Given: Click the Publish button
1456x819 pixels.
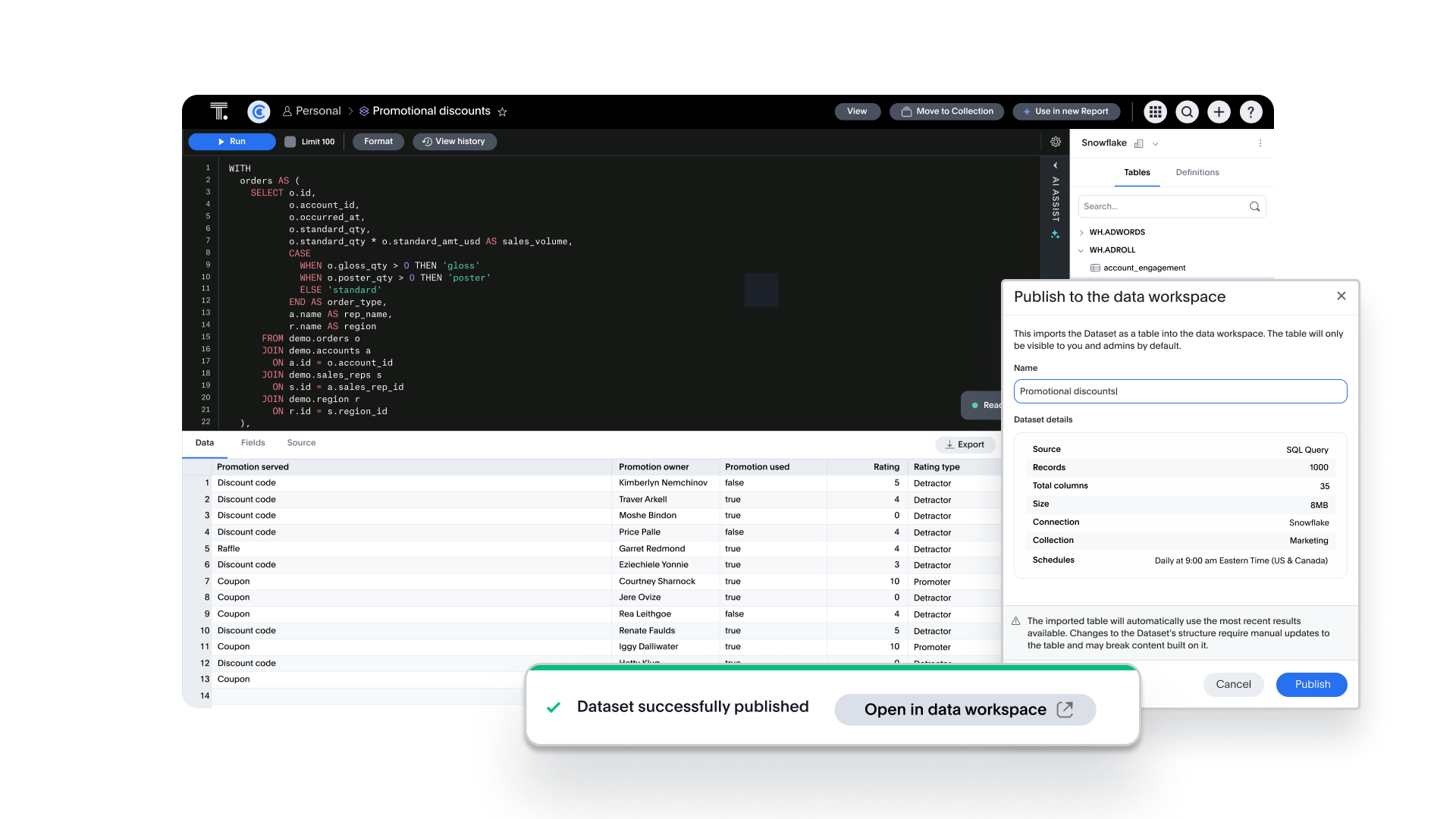Looking at the screenshot, I should 1312,684.
